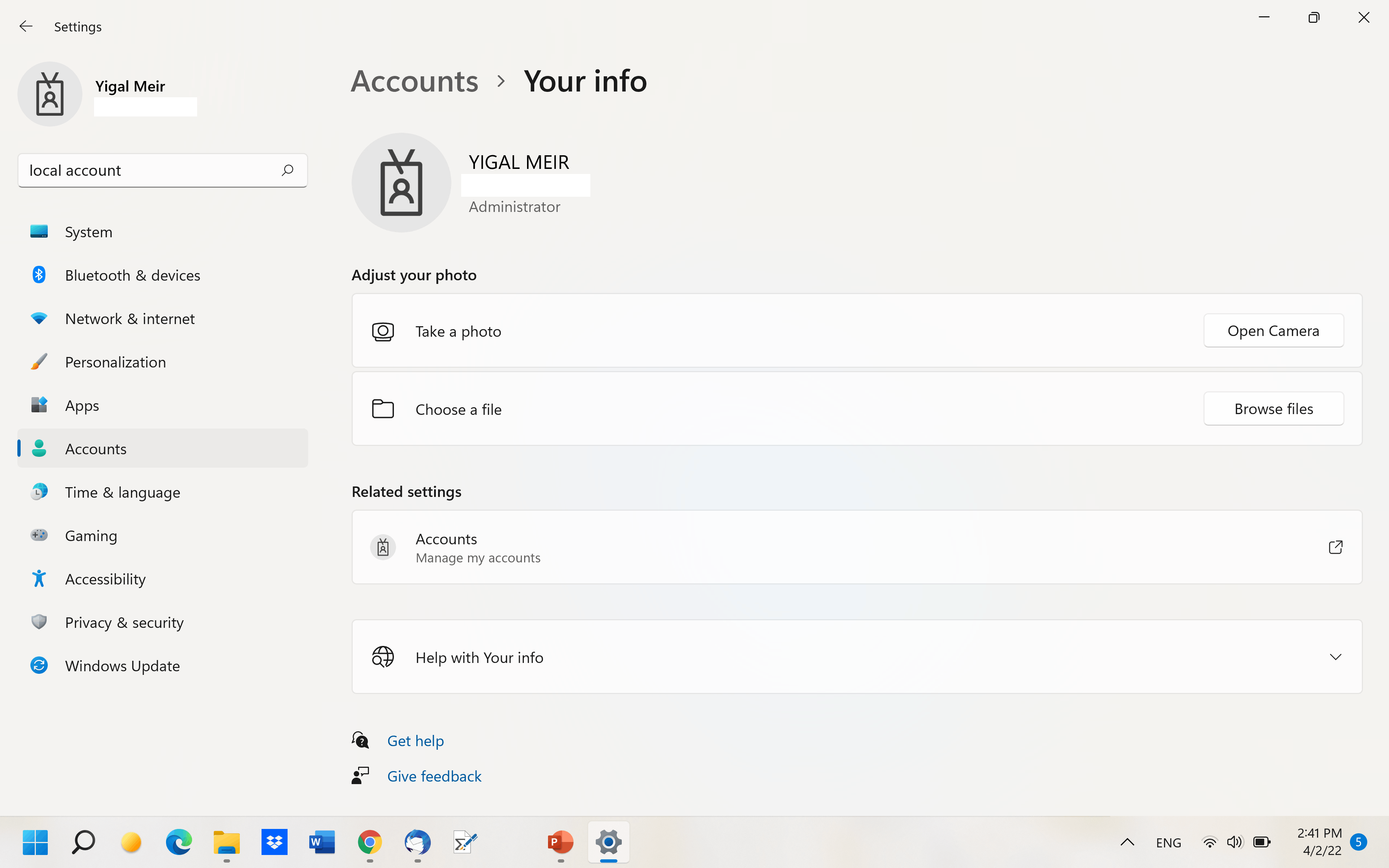The width and height of the screenshot is (1389, 868).
Task: Open Google Chrome from taskbar
Action: pos(370,842)
